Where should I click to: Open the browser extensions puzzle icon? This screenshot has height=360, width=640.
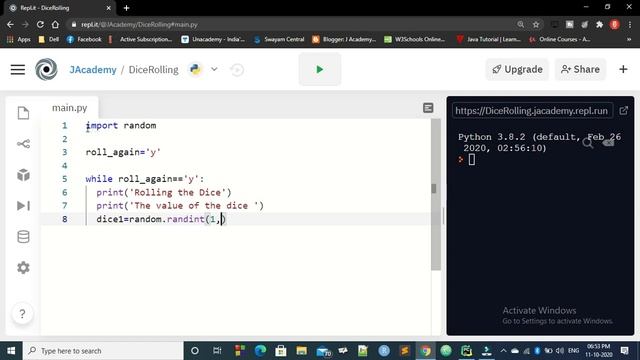tap(599, 24)
